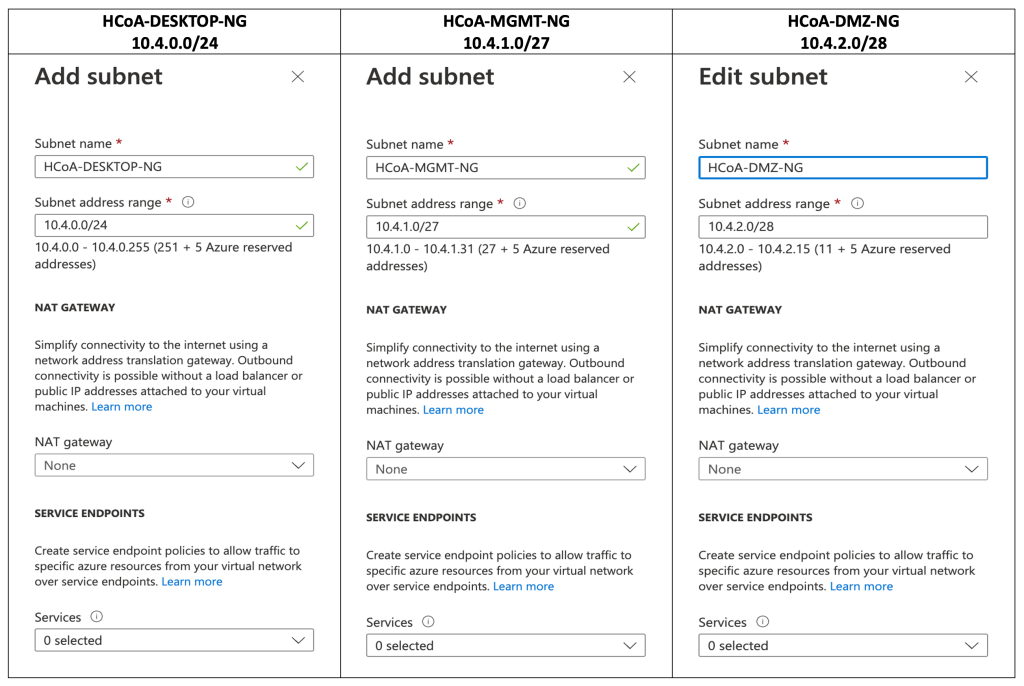Close the HCoA-DESKTOP-NG Add subnet panel
Image resolution: width=1024 pixels, height=686 pixels.
[297, 77]
